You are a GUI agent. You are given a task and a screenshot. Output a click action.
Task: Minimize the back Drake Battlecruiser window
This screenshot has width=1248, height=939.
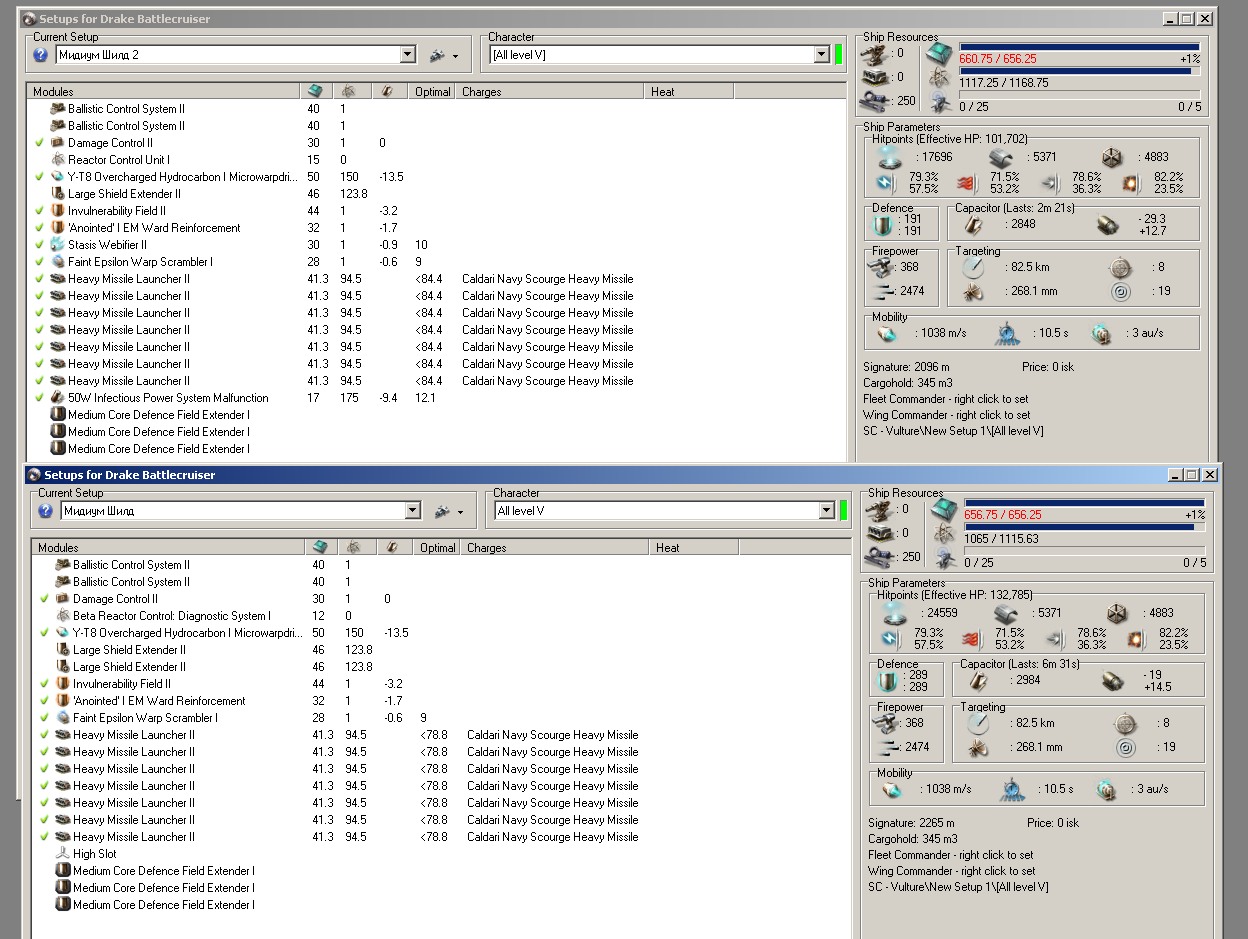pos(1170,19)
